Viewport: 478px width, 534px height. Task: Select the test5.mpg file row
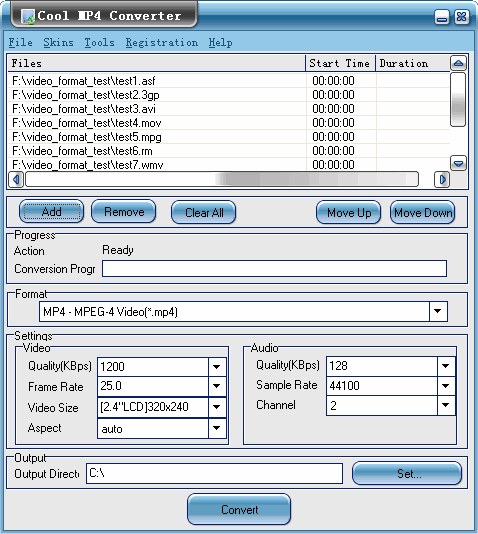229,137
